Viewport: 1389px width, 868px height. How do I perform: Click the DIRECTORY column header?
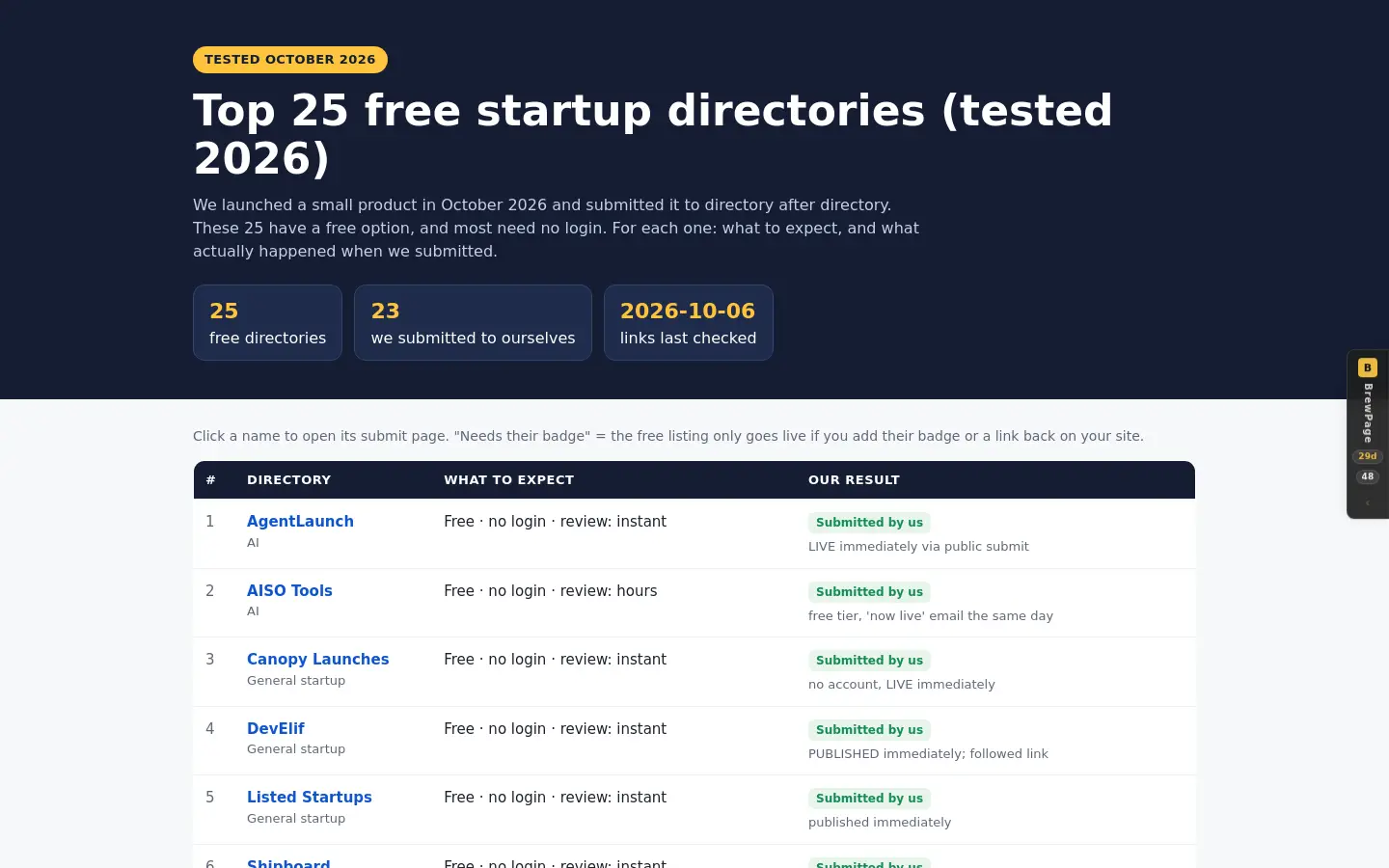pos(288,479)
